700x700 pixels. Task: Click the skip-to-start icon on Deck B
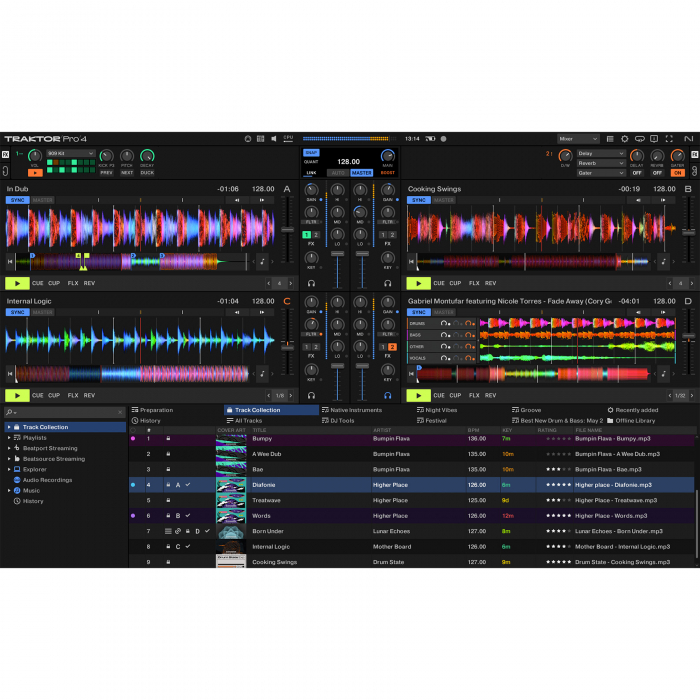click(x=412, y=262)
